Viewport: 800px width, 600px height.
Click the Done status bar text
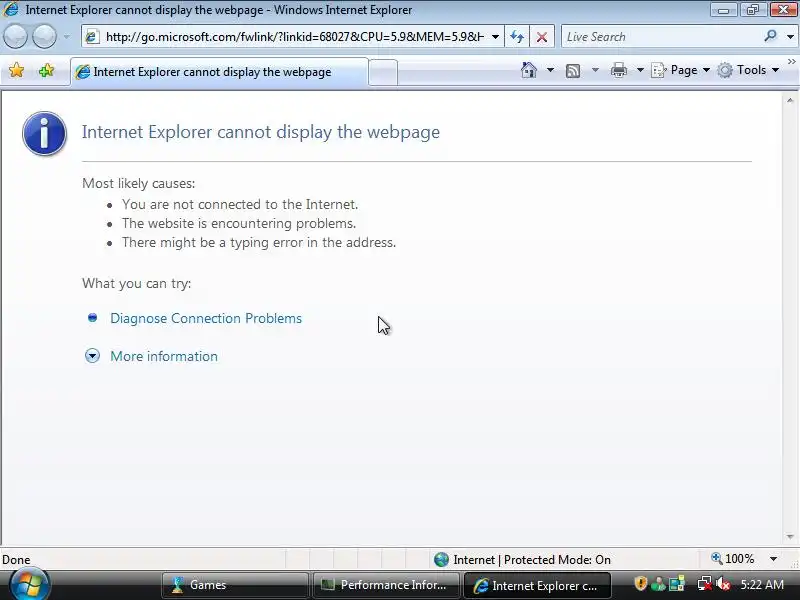point(16,560)
